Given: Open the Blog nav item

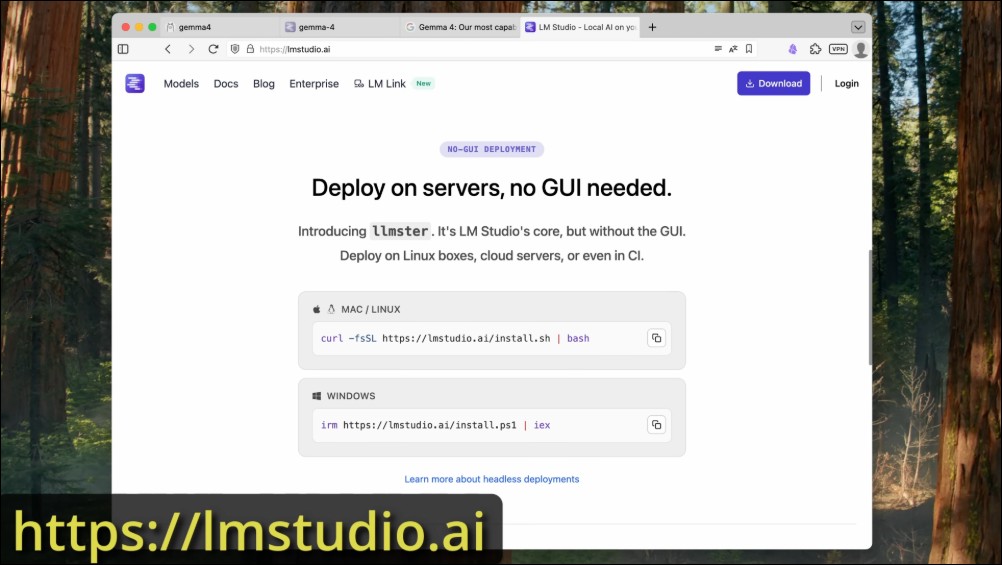Looking at the screenshot, I should click(x=263, y=84).
